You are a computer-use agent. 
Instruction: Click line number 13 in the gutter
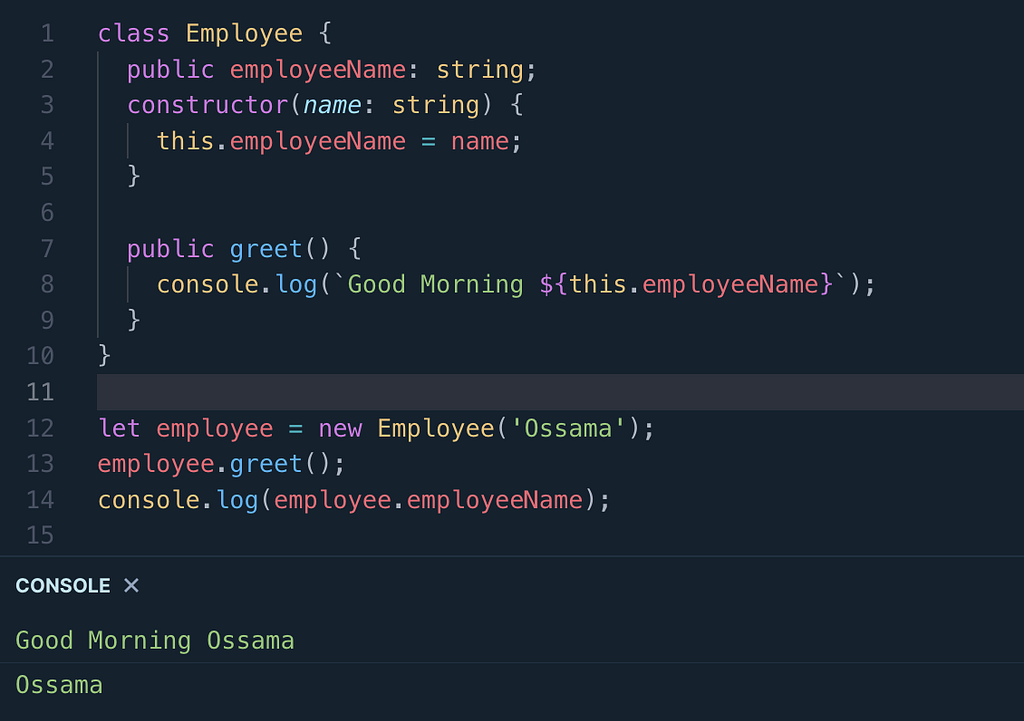[40, 464]
